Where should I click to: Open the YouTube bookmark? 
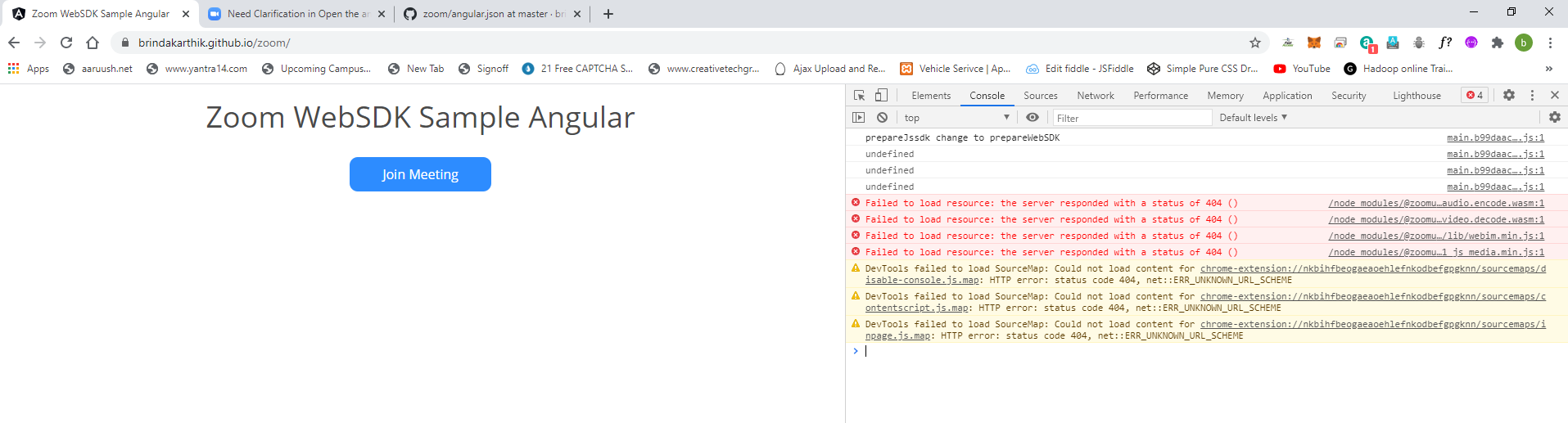point(1302,69)
